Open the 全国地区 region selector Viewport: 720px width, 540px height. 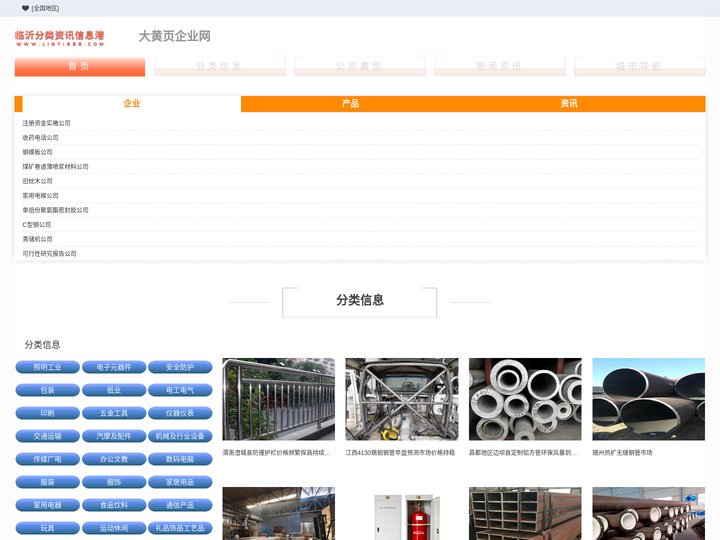pyautogui.click(x=45, y=8)
